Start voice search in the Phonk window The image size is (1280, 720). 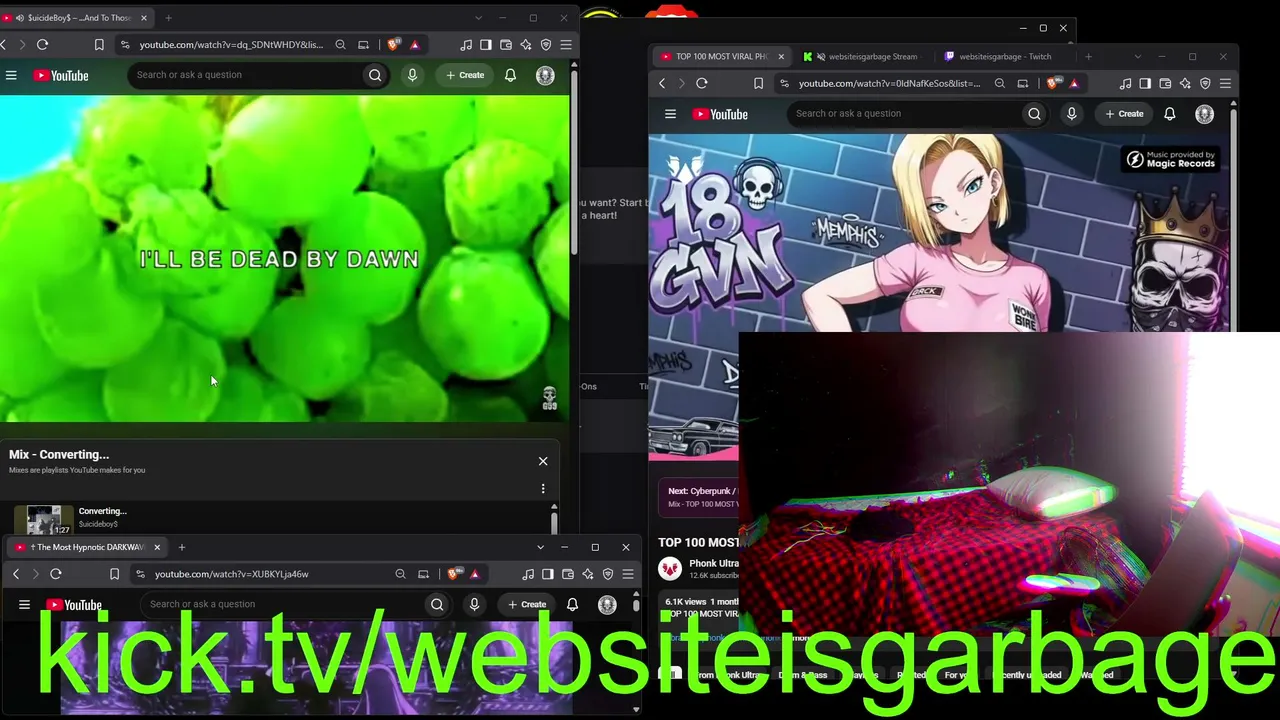point(1071,114)
